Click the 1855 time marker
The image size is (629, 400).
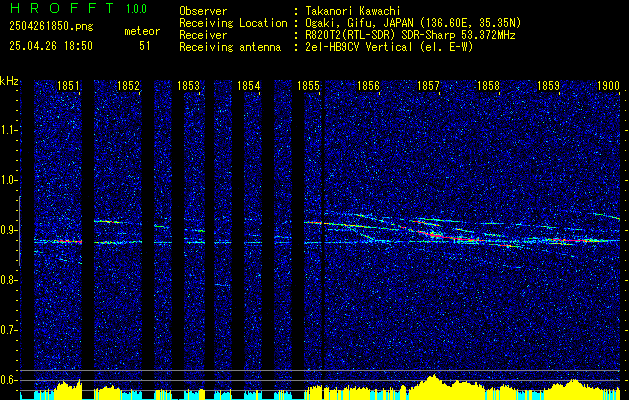coord(308,86)
